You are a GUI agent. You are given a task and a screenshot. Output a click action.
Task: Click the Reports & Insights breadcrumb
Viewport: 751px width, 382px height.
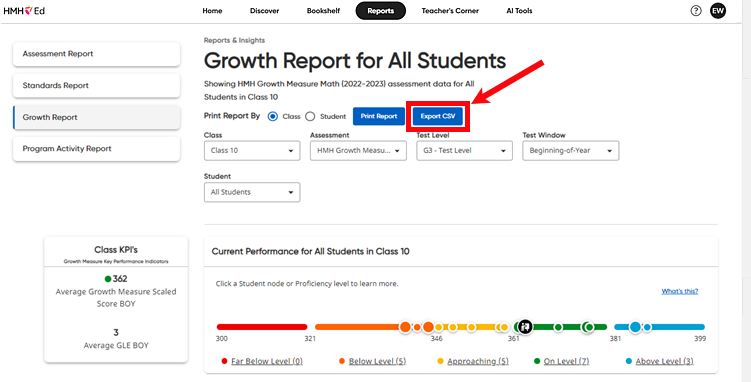[234, 40]
